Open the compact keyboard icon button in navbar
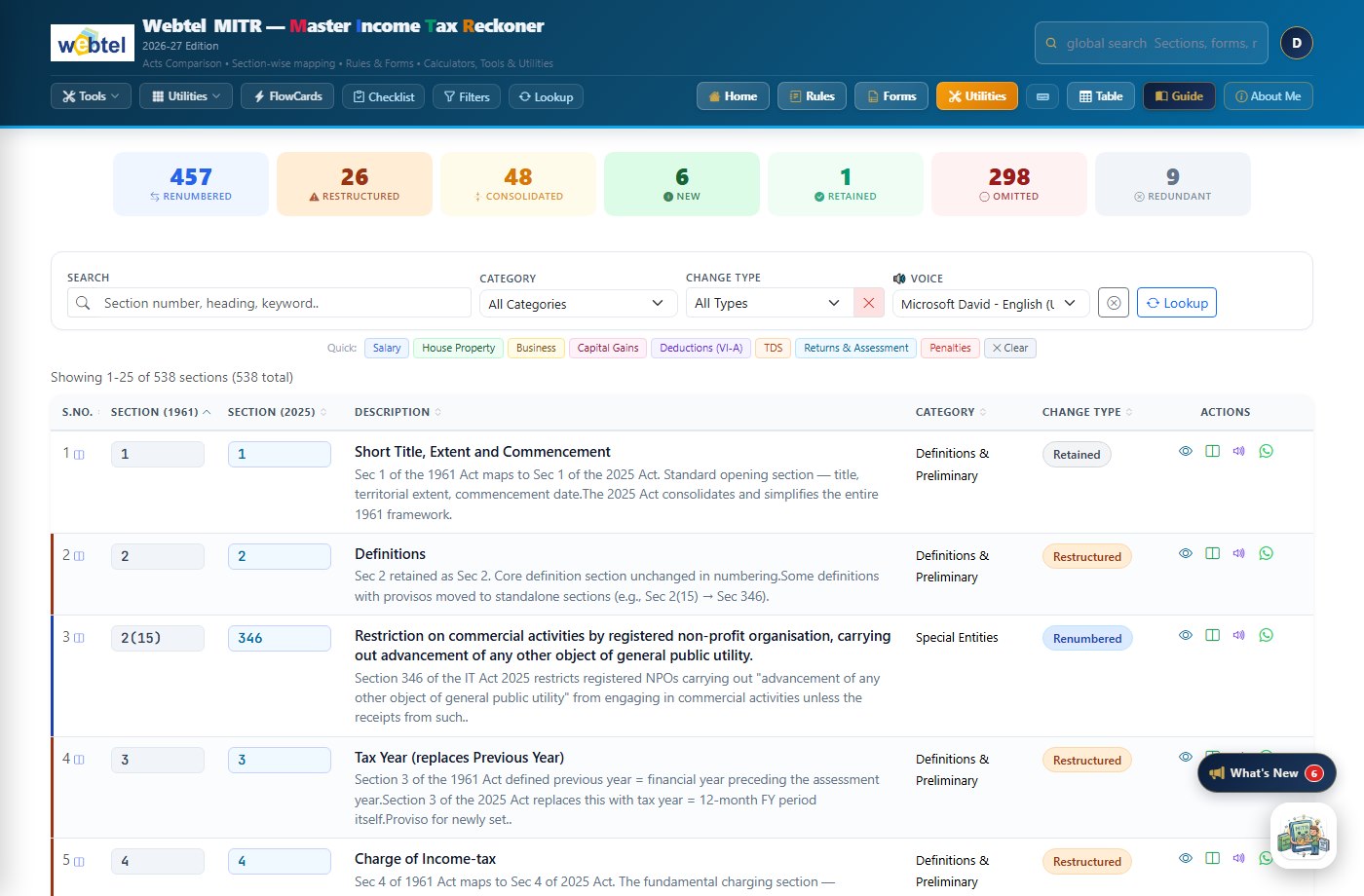The image size is (1364, 896). point(1042,96)
